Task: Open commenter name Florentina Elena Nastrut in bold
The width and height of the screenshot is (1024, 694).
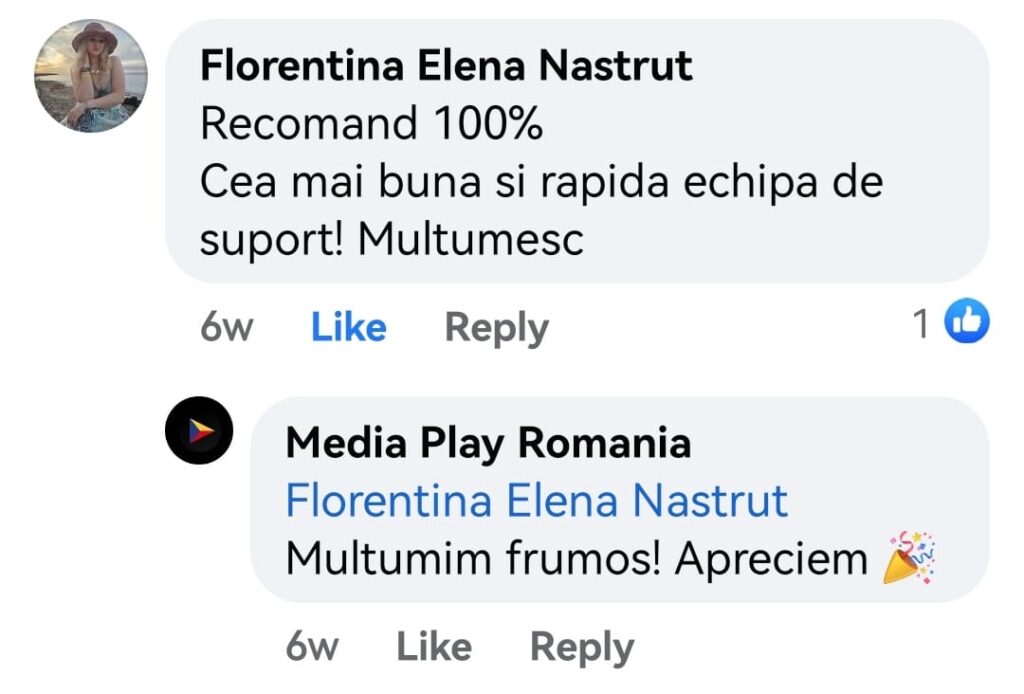Action: click(x=446, y=67)
